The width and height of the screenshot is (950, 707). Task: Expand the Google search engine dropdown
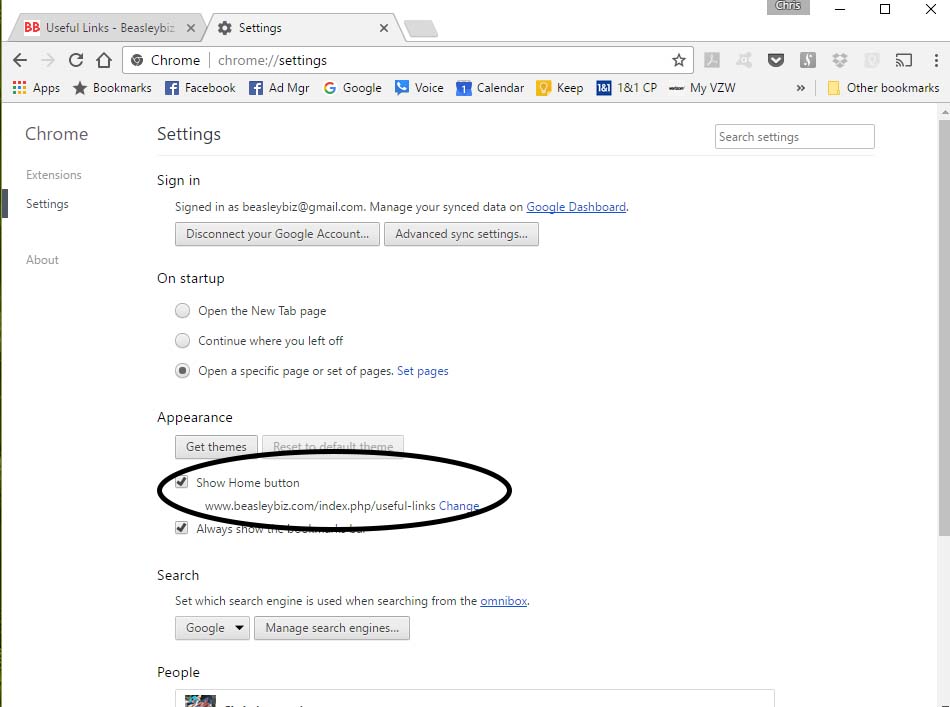pyautogui.click(x=213, y=628)
